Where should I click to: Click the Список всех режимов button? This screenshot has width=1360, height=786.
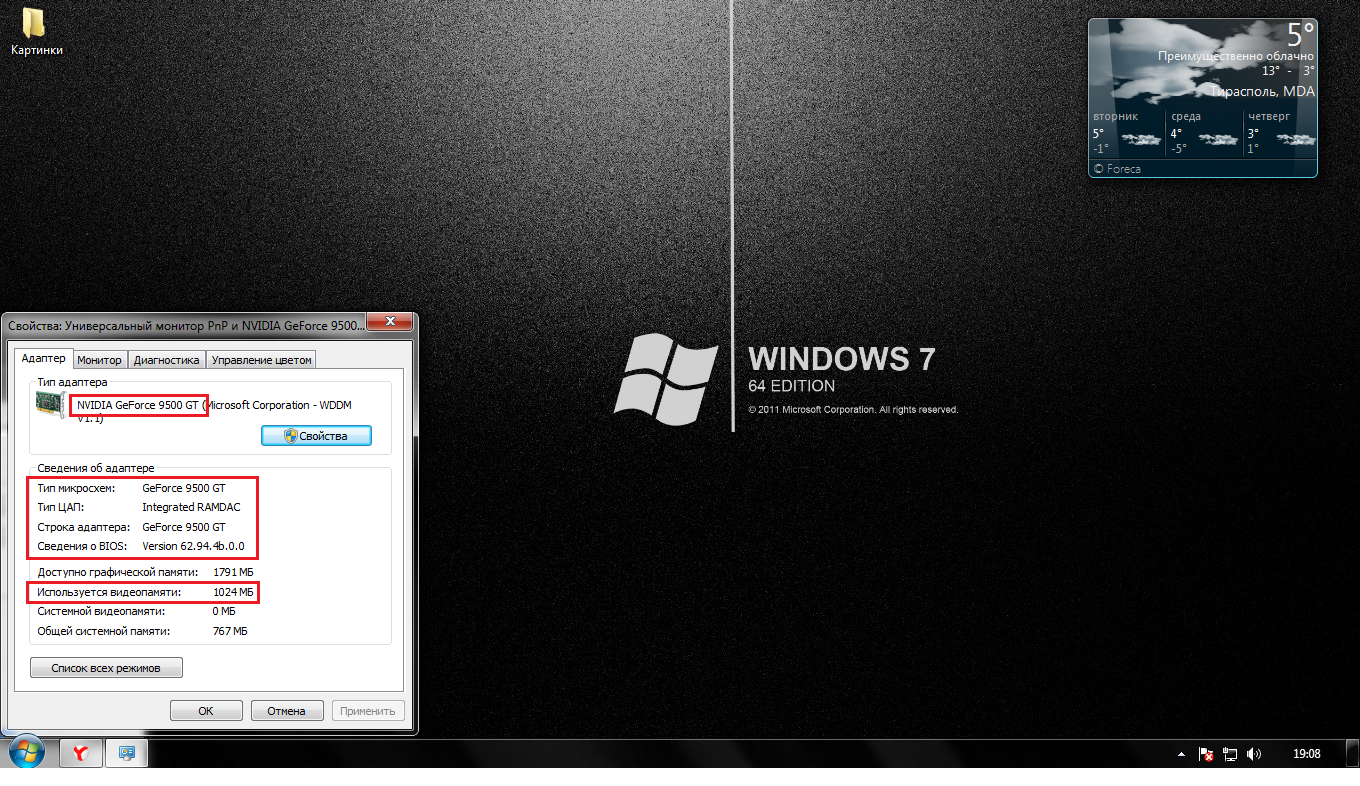106,667
